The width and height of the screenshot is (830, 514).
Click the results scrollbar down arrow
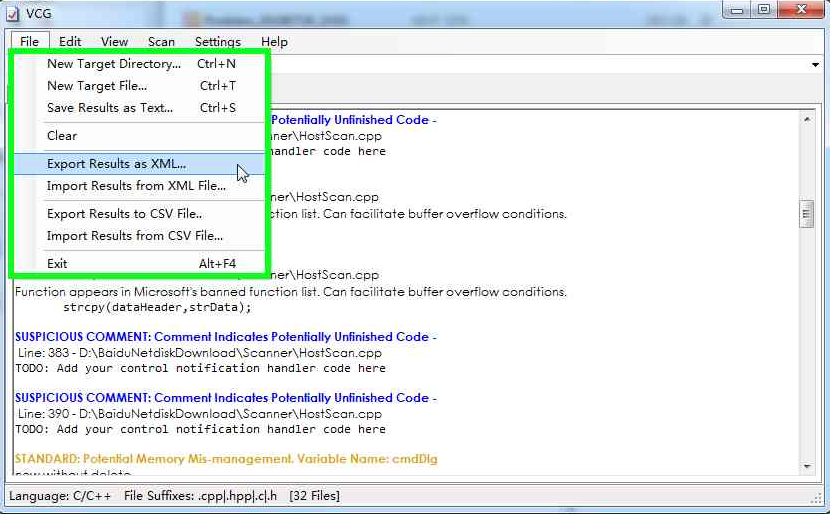point(806,466)
